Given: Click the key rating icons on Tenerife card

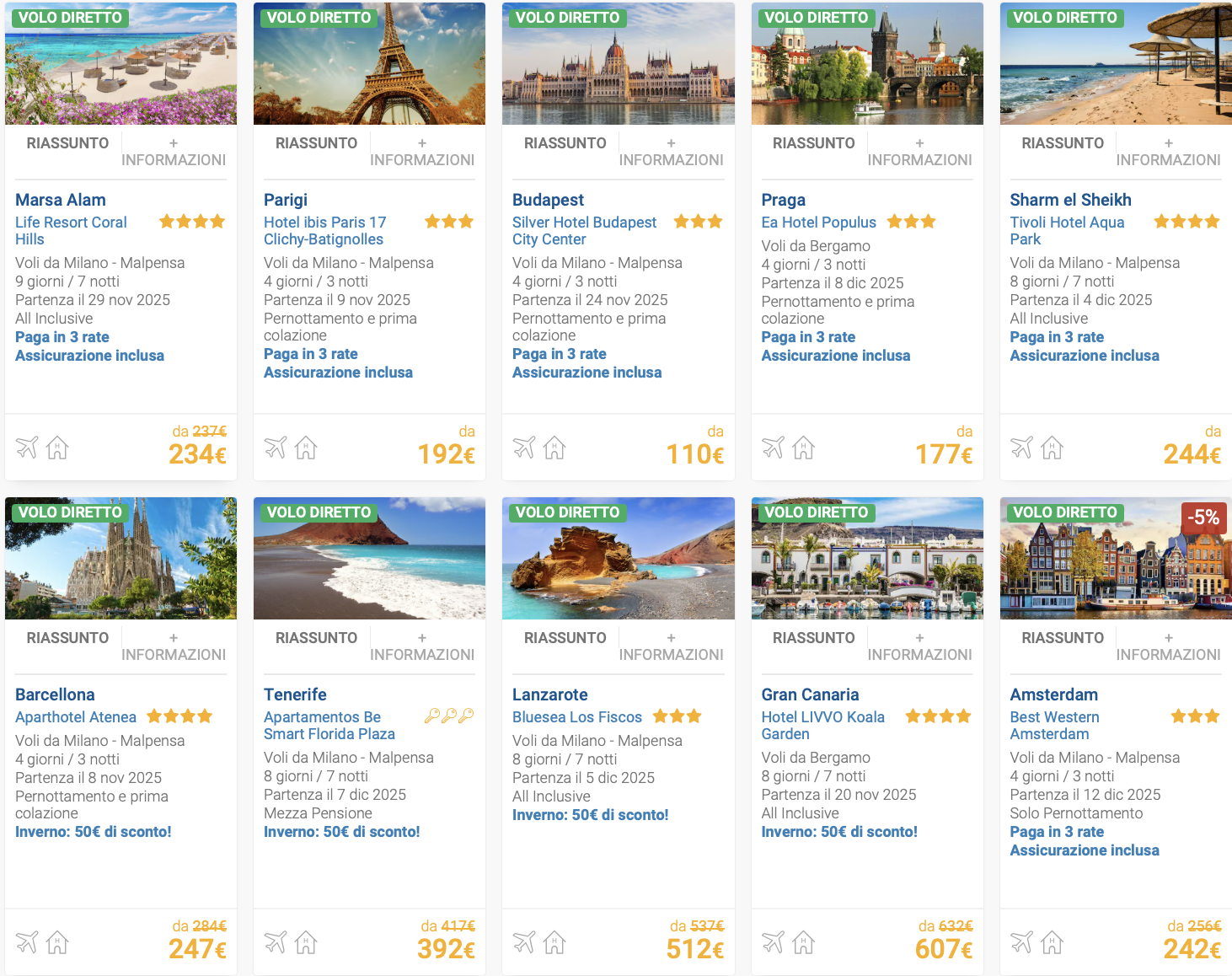Looking at the screenshot, I should click(x=448, y=716).
